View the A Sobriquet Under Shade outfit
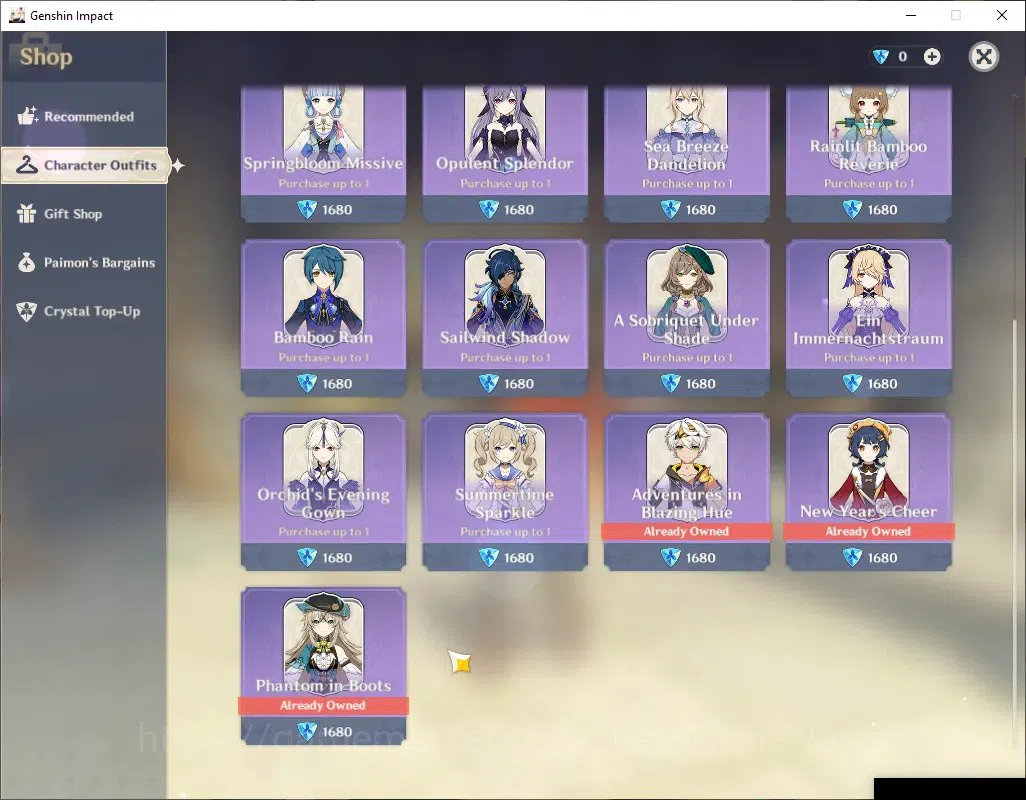Screen dimensions: 1026x800 pyautogui.click(x=686, y=318)
